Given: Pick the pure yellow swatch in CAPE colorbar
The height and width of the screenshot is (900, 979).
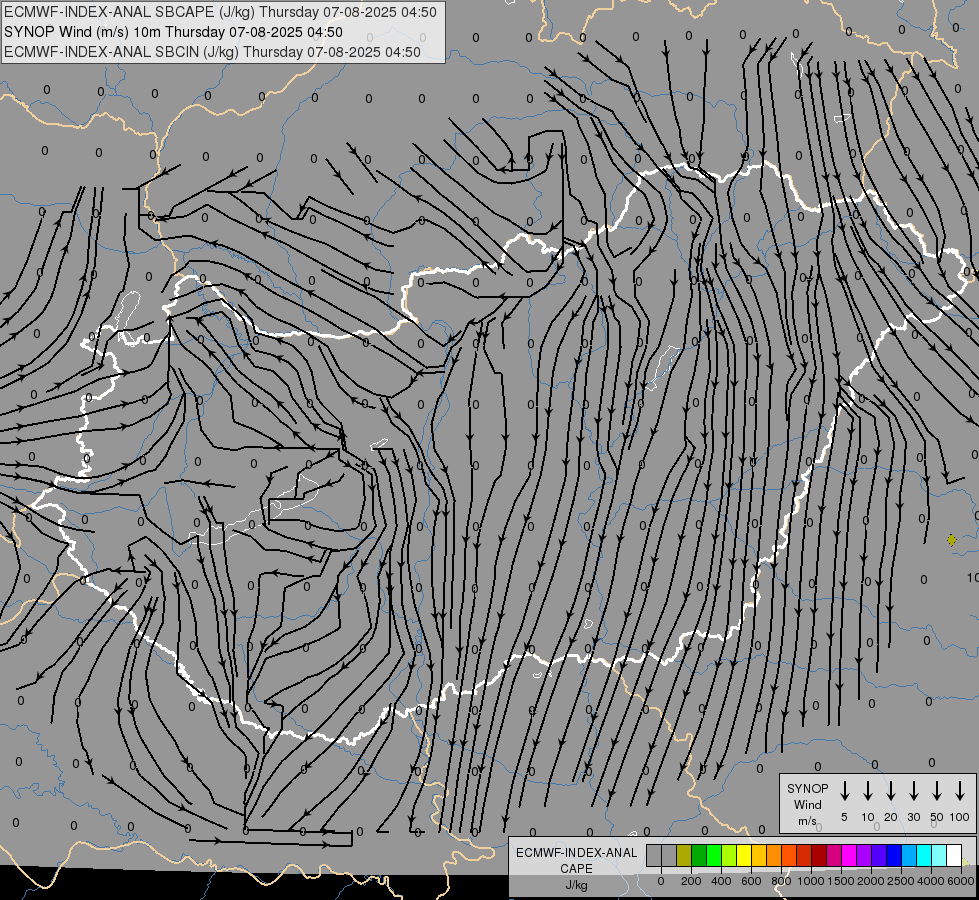Looking at the screenshot, I should point(744,855).
